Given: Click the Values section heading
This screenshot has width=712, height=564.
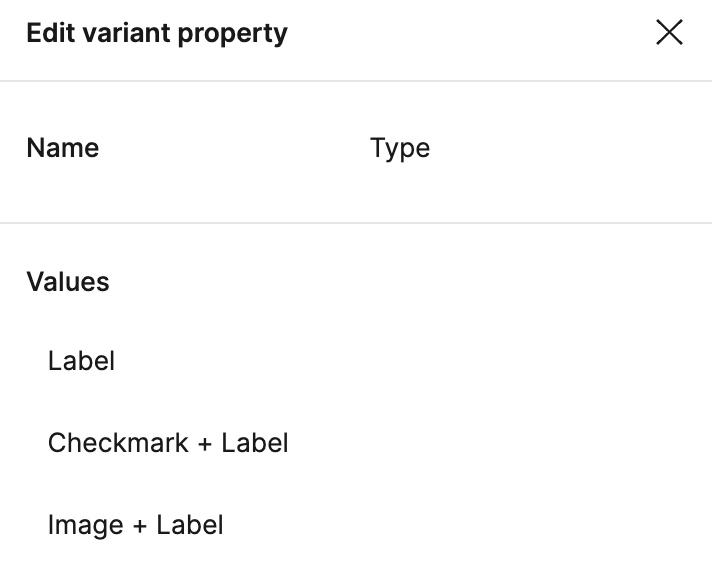Looking at the screenshot, I should point(68,282).
